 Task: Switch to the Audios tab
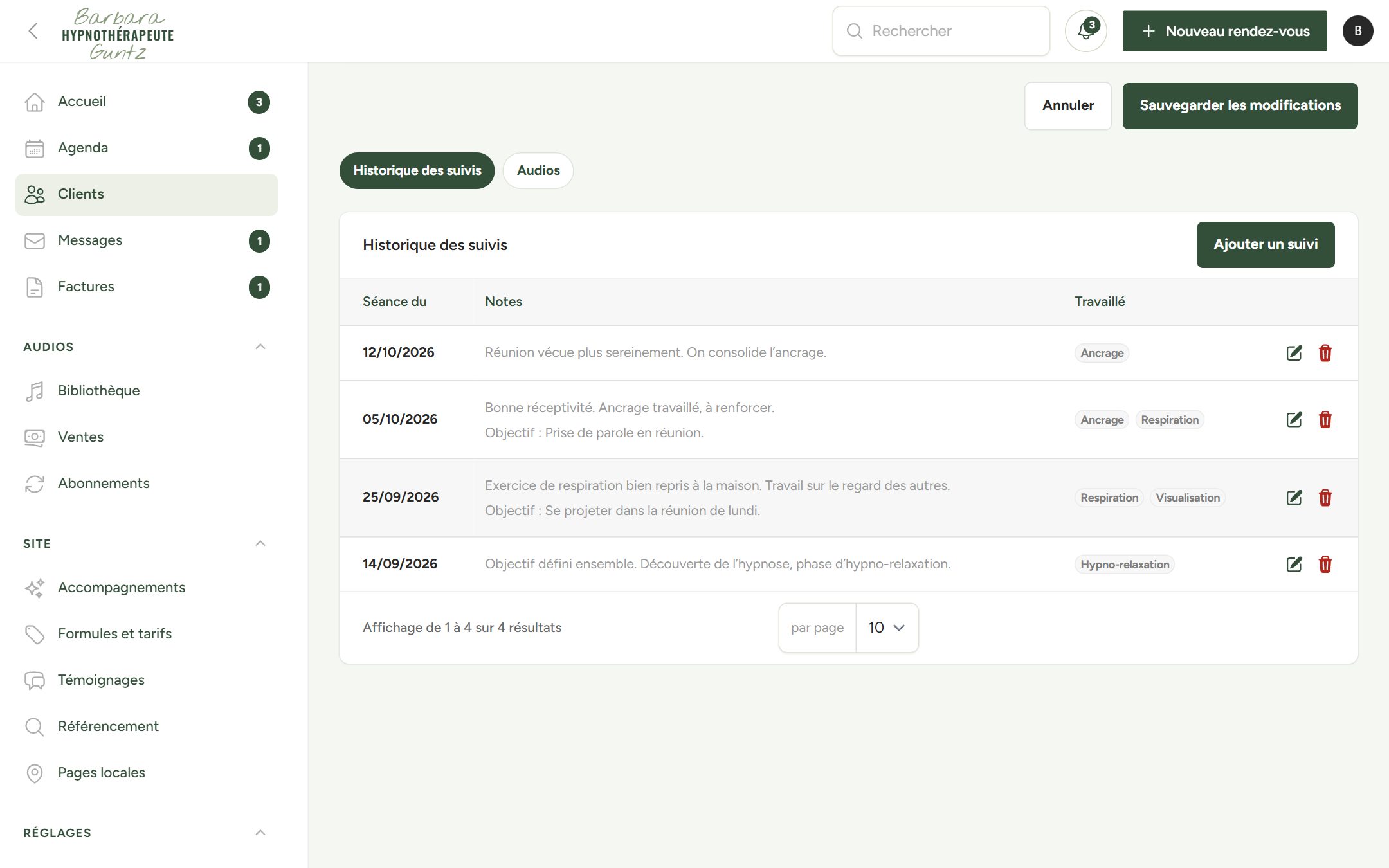click(538, 170)
